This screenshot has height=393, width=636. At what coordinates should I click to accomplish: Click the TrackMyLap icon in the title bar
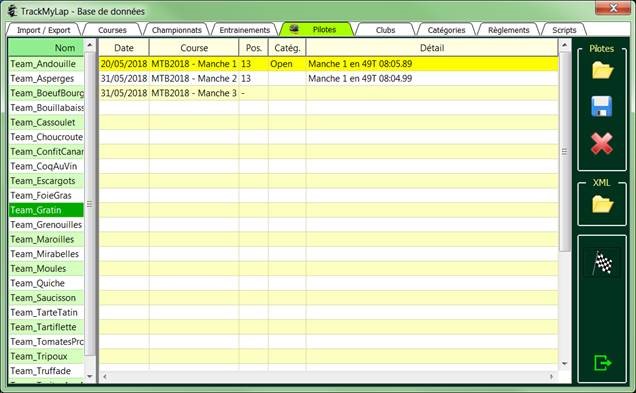click(x=13, y=11)
